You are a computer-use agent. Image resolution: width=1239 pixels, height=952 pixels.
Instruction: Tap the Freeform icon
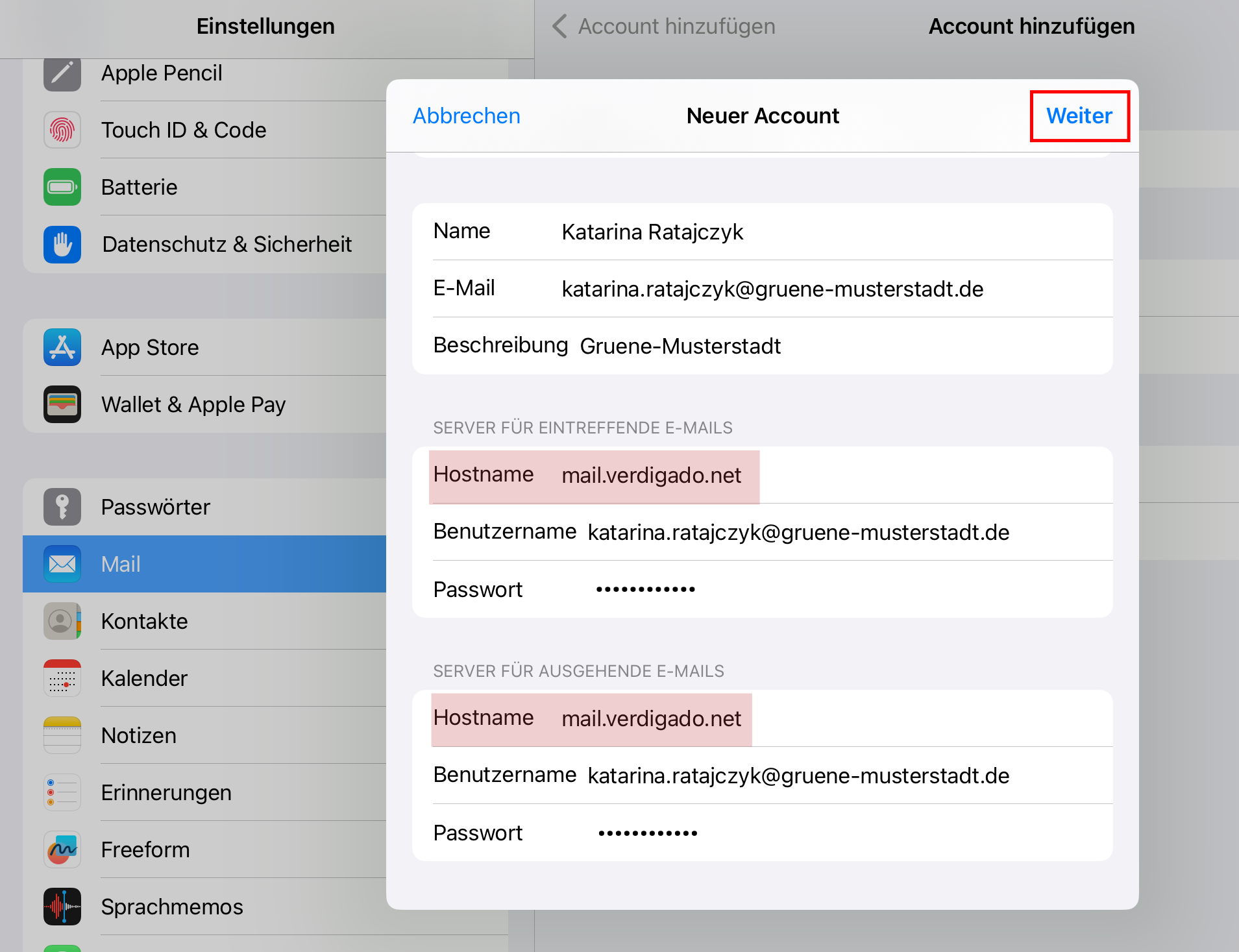62,849
